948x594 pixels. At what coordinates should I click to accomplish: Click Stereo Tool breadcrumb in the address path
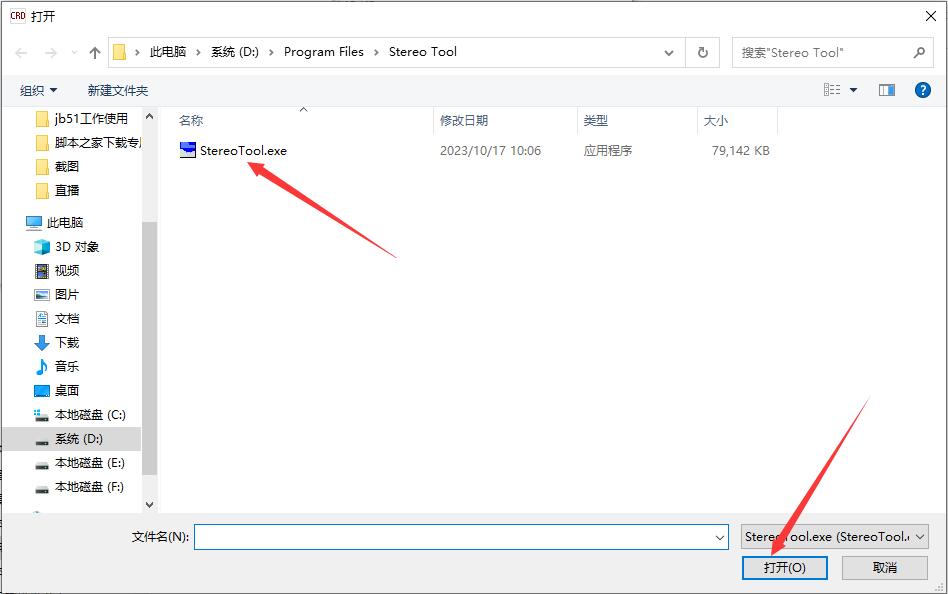(x=423, y=52)
